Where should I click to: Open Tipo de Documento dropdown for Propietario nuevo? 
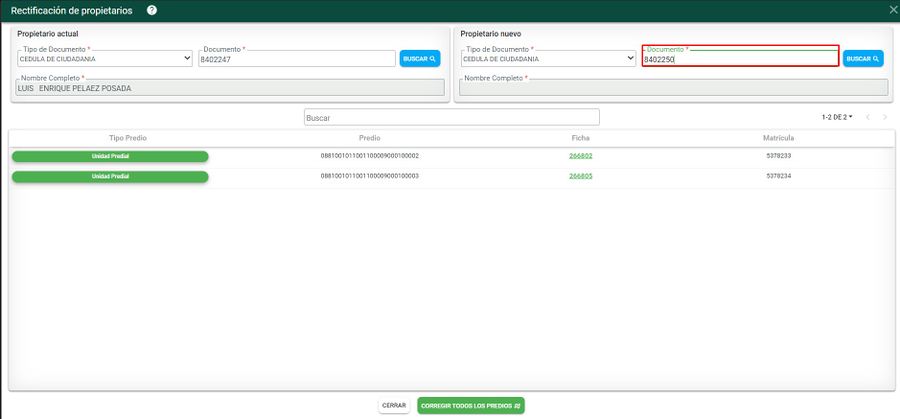point(548,59)
